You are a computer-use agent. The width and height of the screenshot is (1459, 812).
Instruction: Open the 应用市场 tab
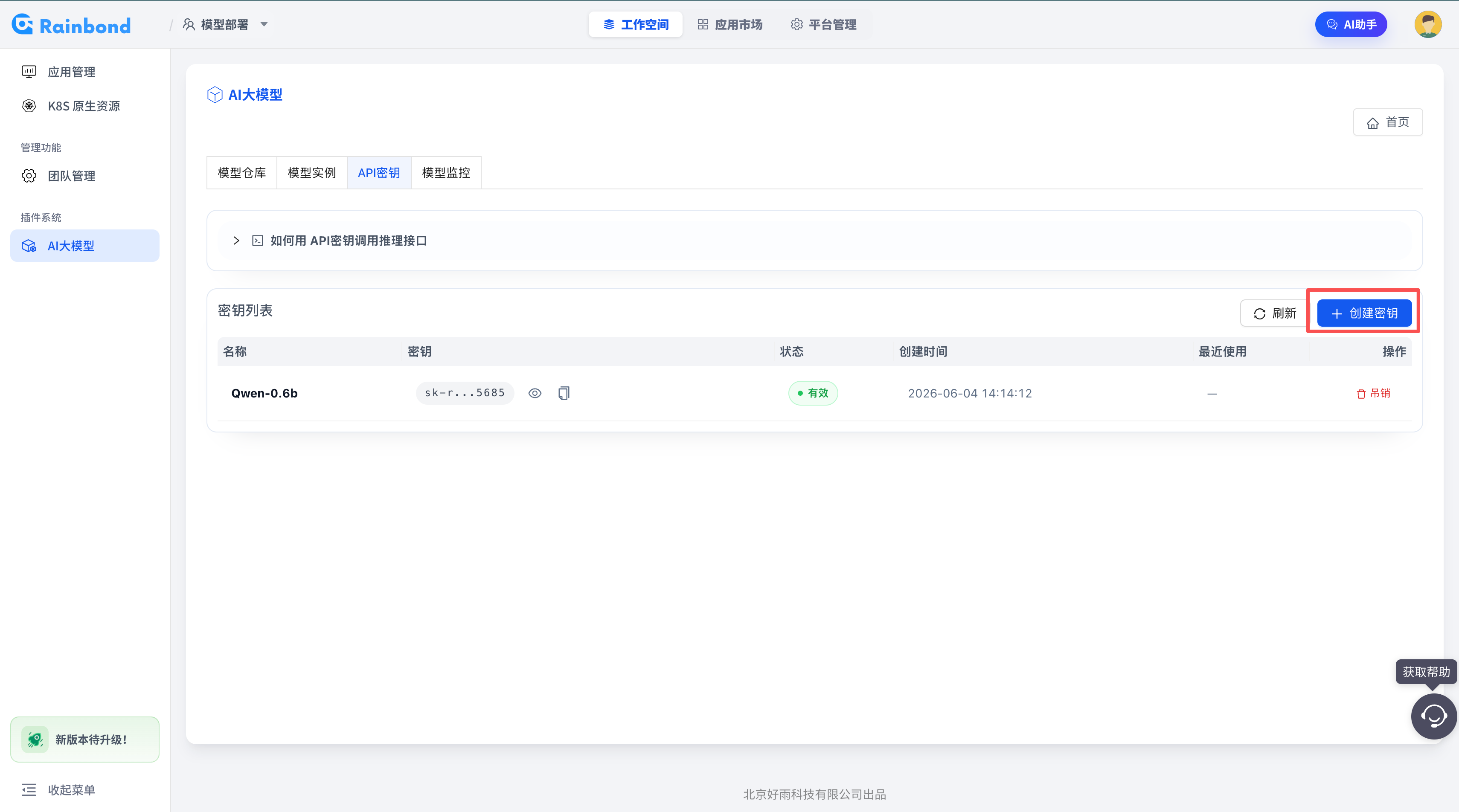click(730, 24)
